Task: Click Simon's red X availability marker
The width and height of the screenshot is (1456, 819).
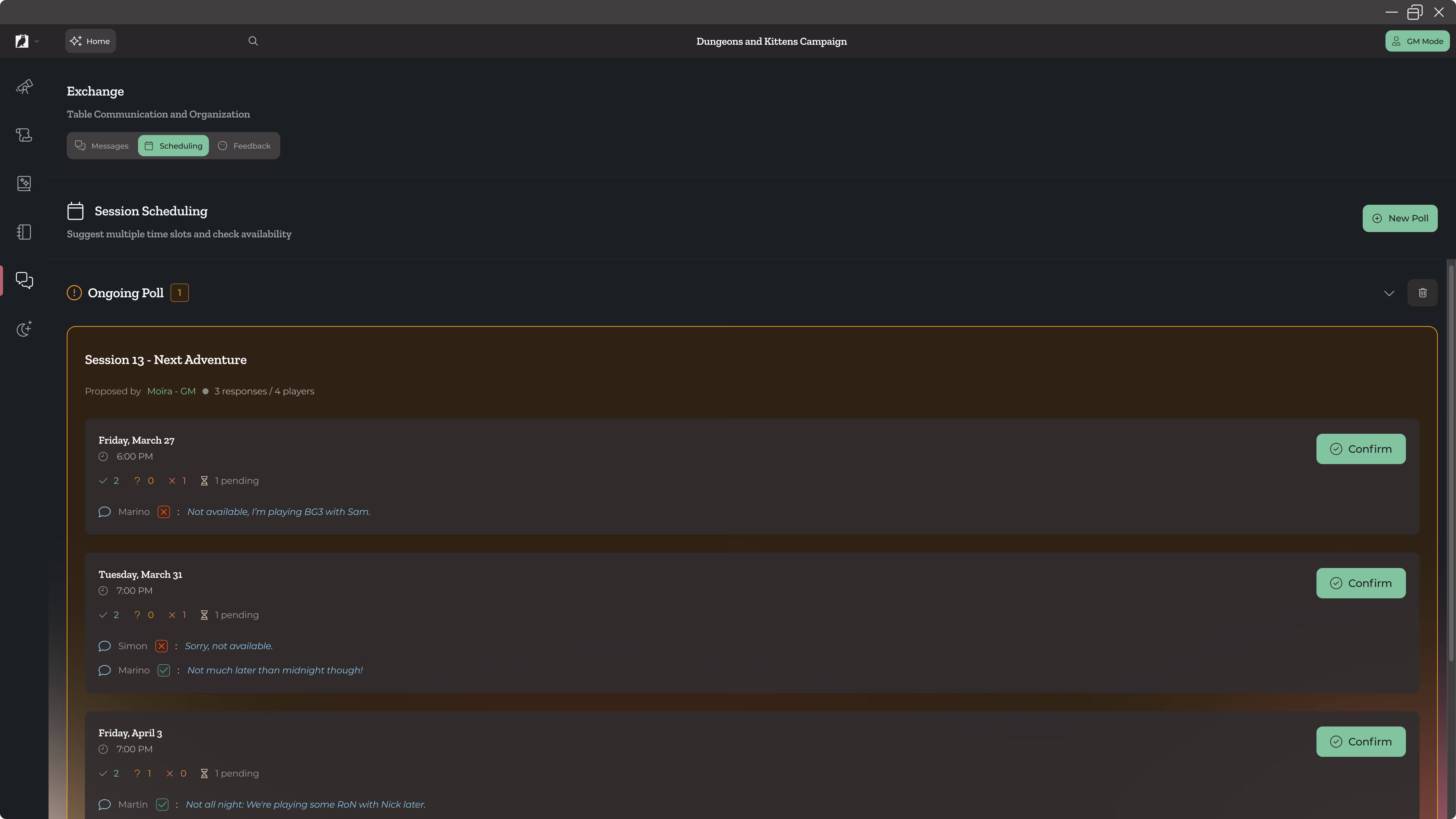Action: [x=162, y=646]
